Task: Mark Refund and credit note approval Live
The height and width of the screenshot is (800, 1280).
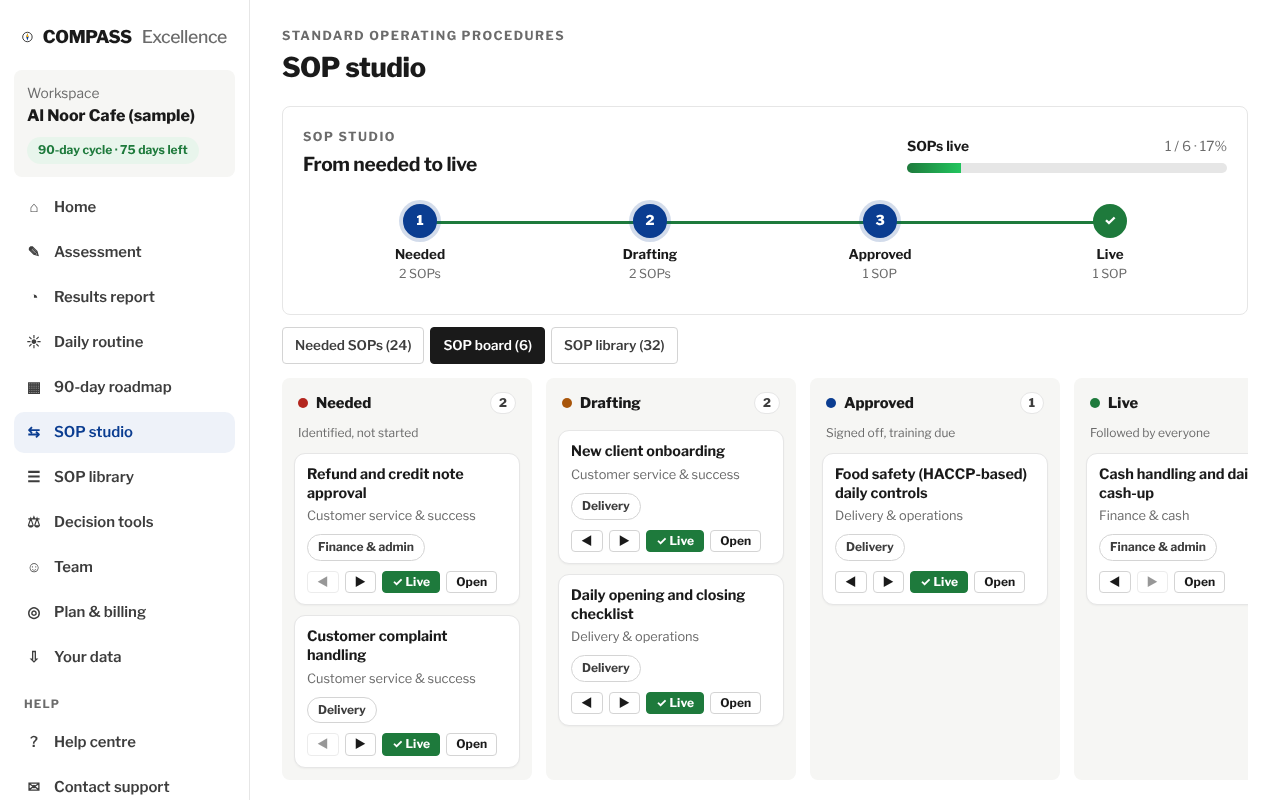Action: (x=411, y=582)
